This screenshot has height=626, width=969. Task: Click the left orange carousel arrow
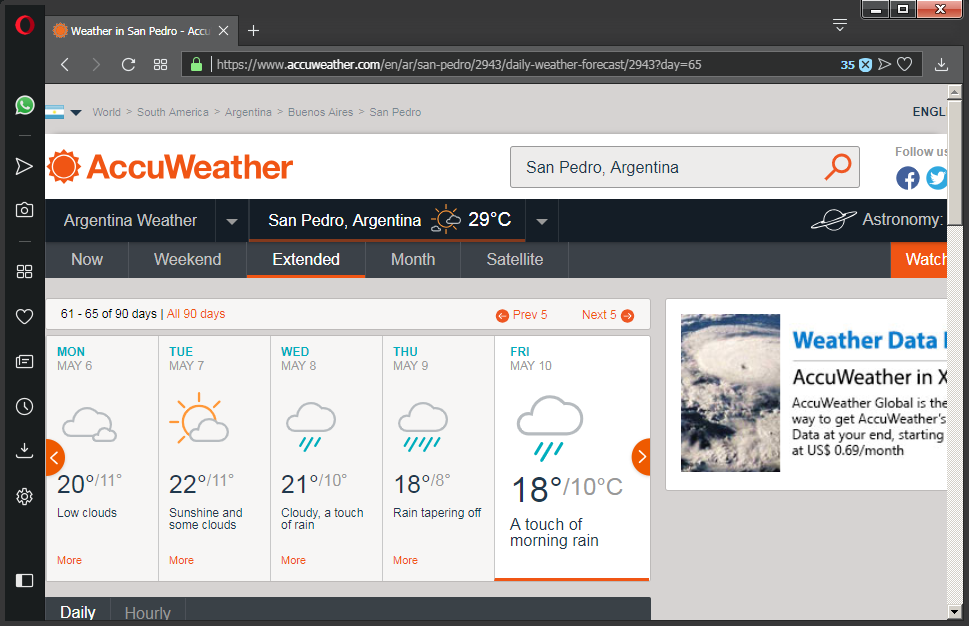click(x=54, y=457)
